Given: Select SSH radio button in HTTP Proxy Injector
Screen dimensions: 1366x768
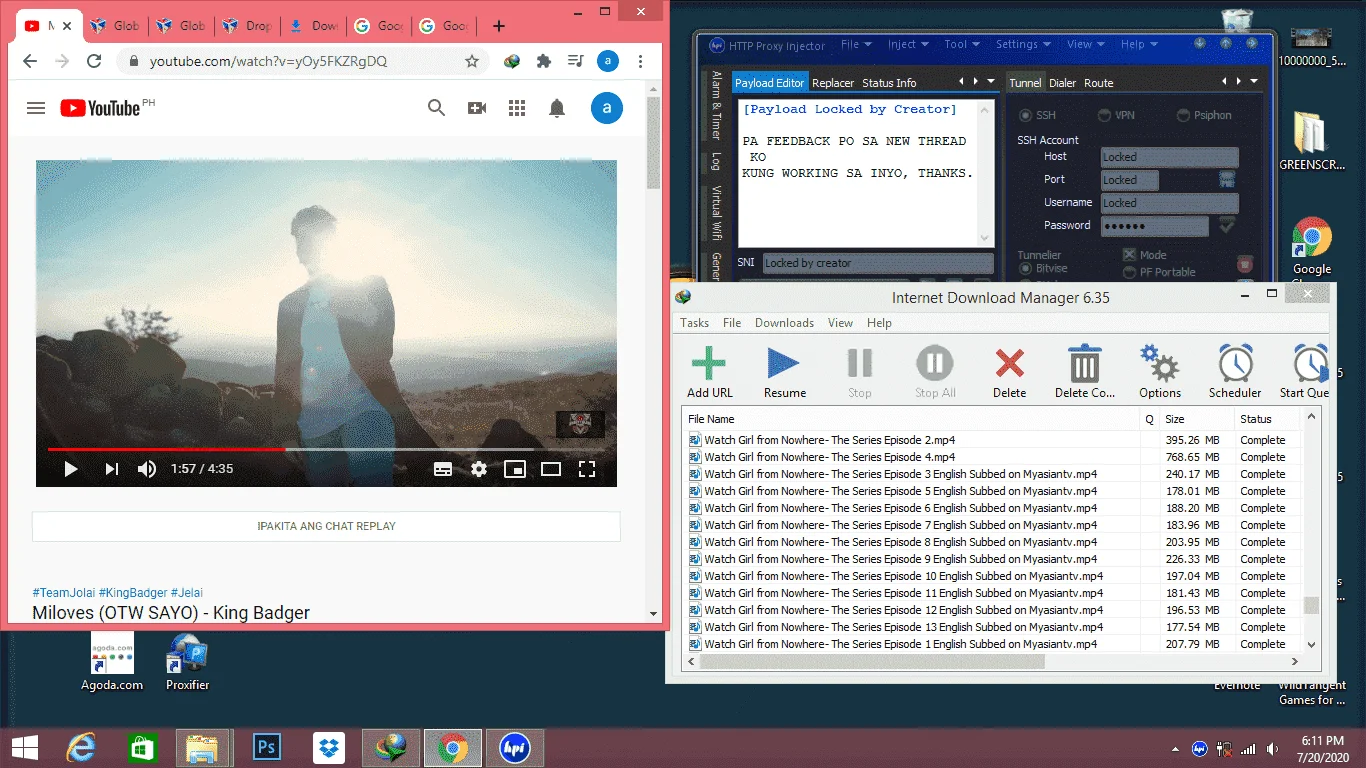Looking at the screenshot, I should 1026,115.
